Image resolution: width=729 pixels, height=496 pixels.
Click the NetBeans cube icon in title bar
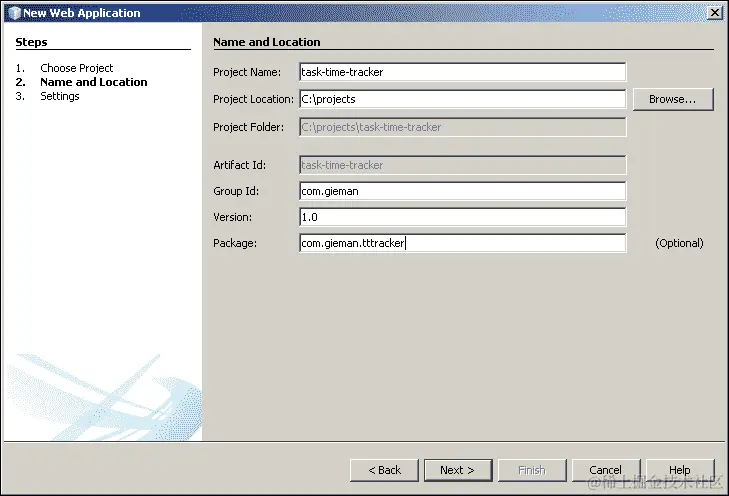(14, 13)
